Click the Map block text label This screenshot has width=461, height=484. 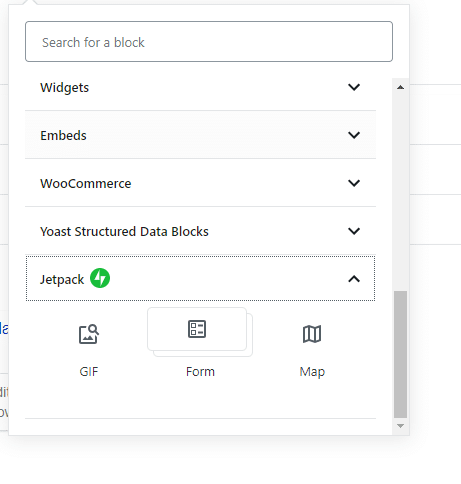pyautogui.click(x=312, y=372)
